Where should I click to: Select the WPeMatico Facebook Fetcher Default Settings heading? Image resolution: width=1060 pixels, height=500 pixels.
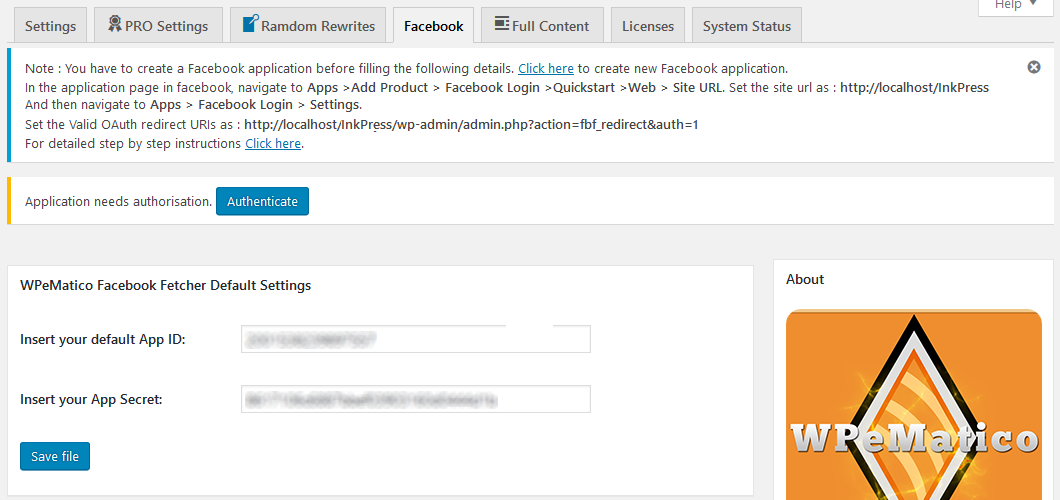pyautogui.click(x=166, y=285)
